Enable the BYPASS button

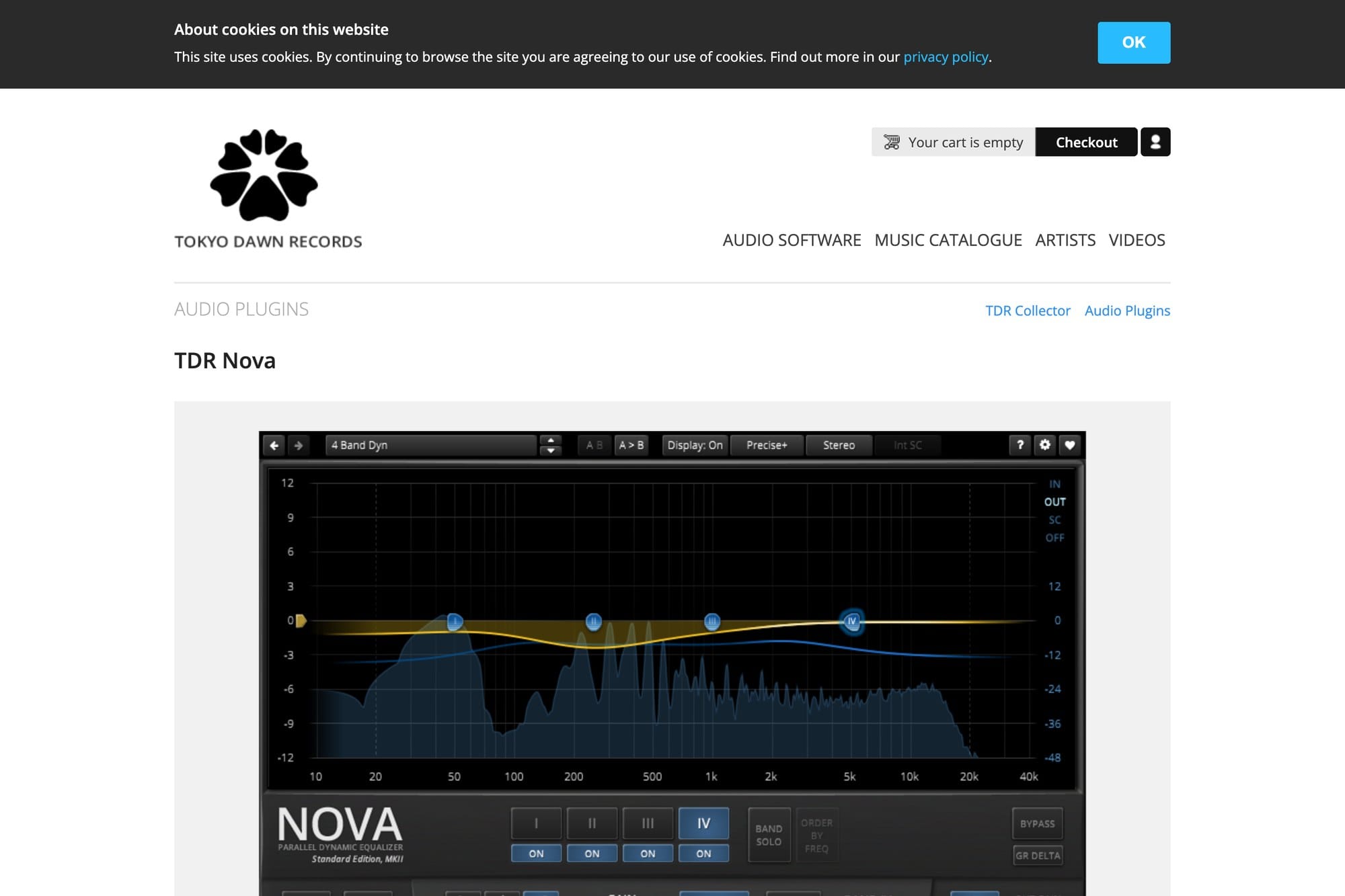coord(1037,824)
